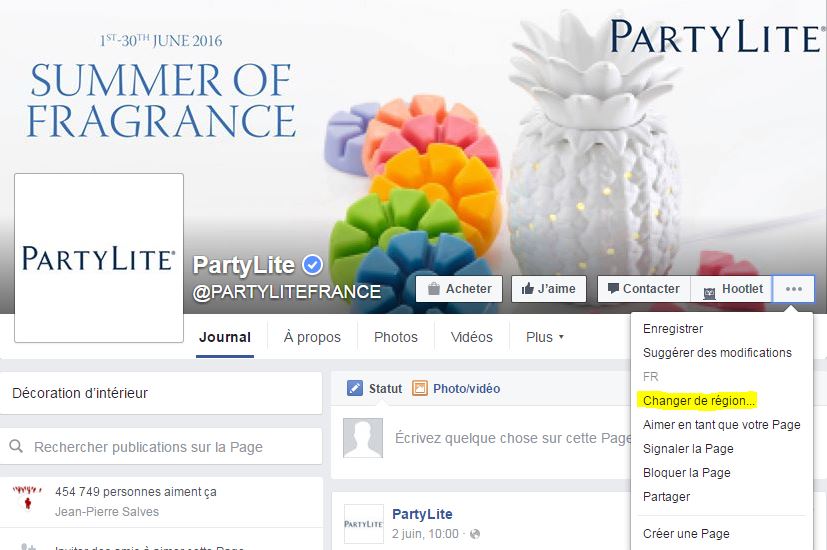Screen dimensions: 827x550
Task: Select Signaler la Page menu entry
Action: [x=688, y=449]
